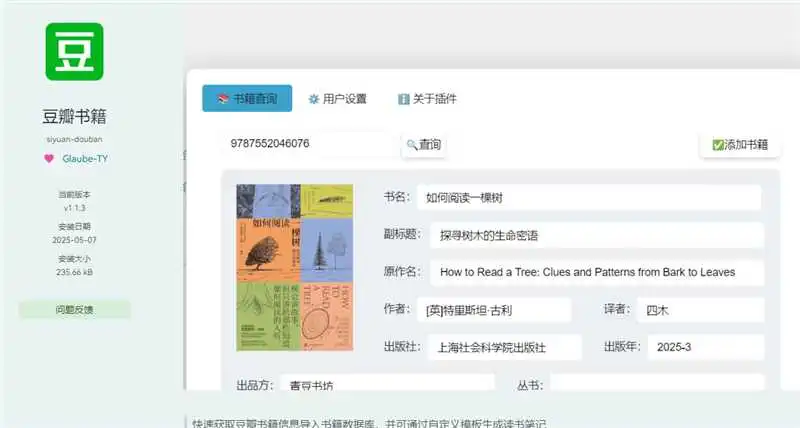
Task: Click the version text v1.1.3
Action: point(74,208)
